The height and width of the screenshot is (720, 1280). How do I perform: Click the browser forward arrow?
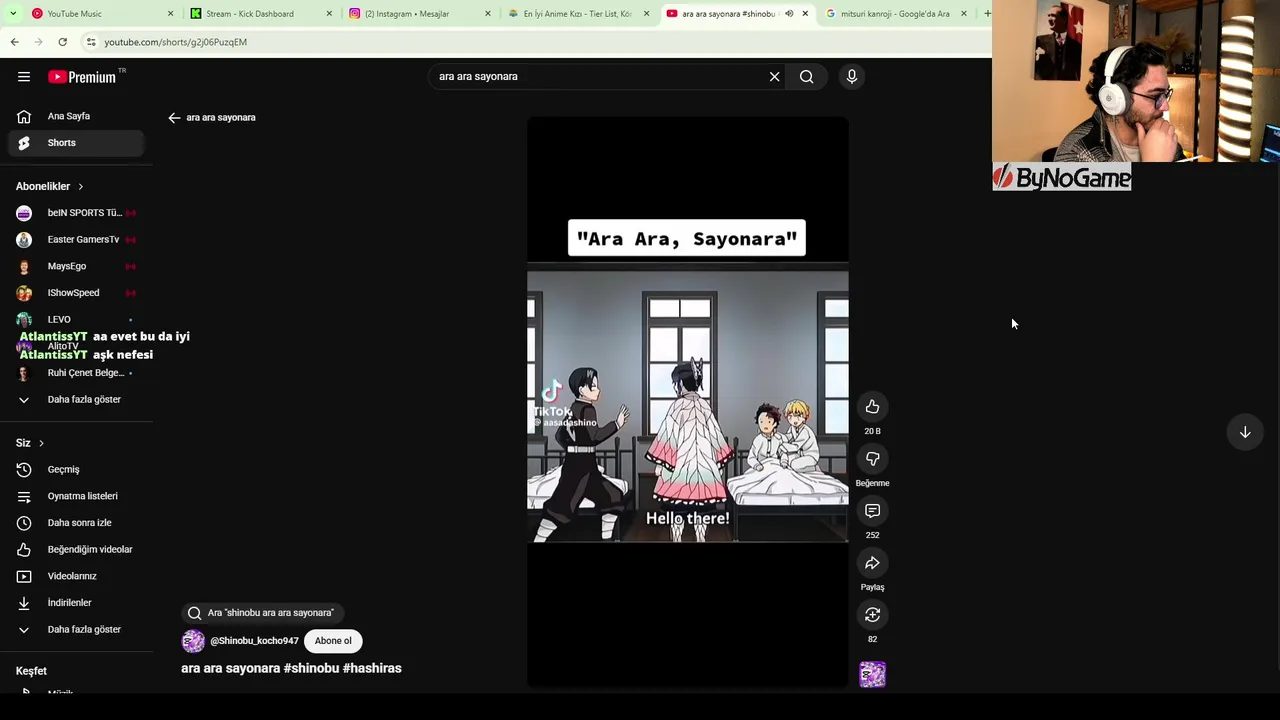[x=38, y=42]
